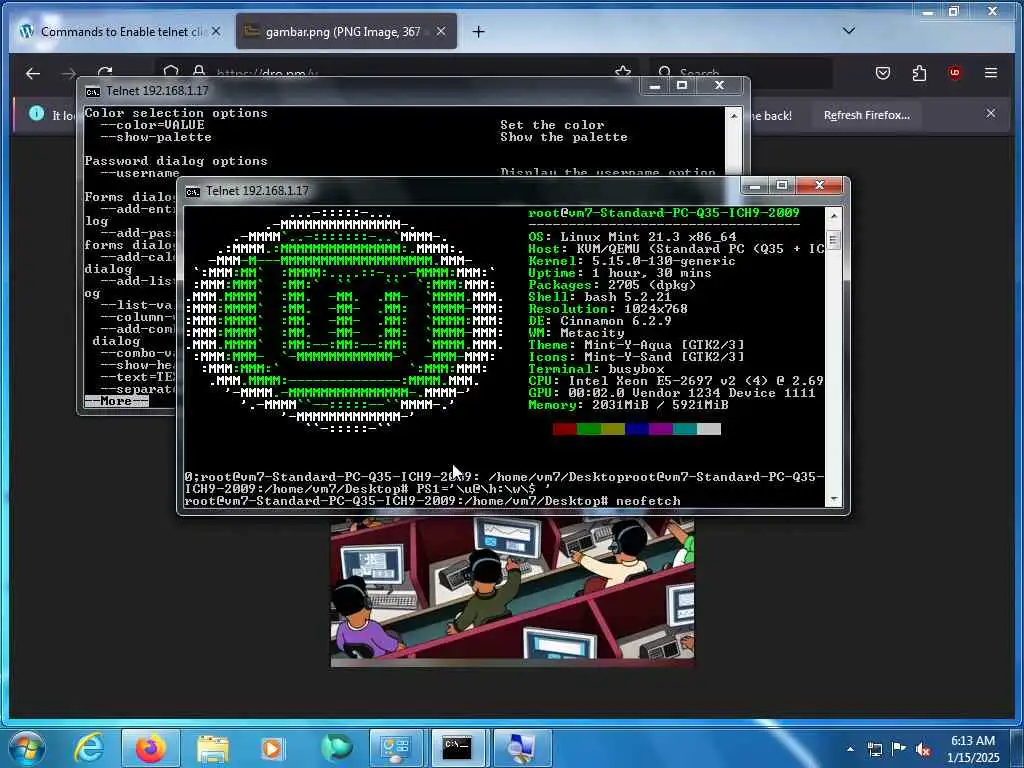Open Action Center flag icon

899,749
